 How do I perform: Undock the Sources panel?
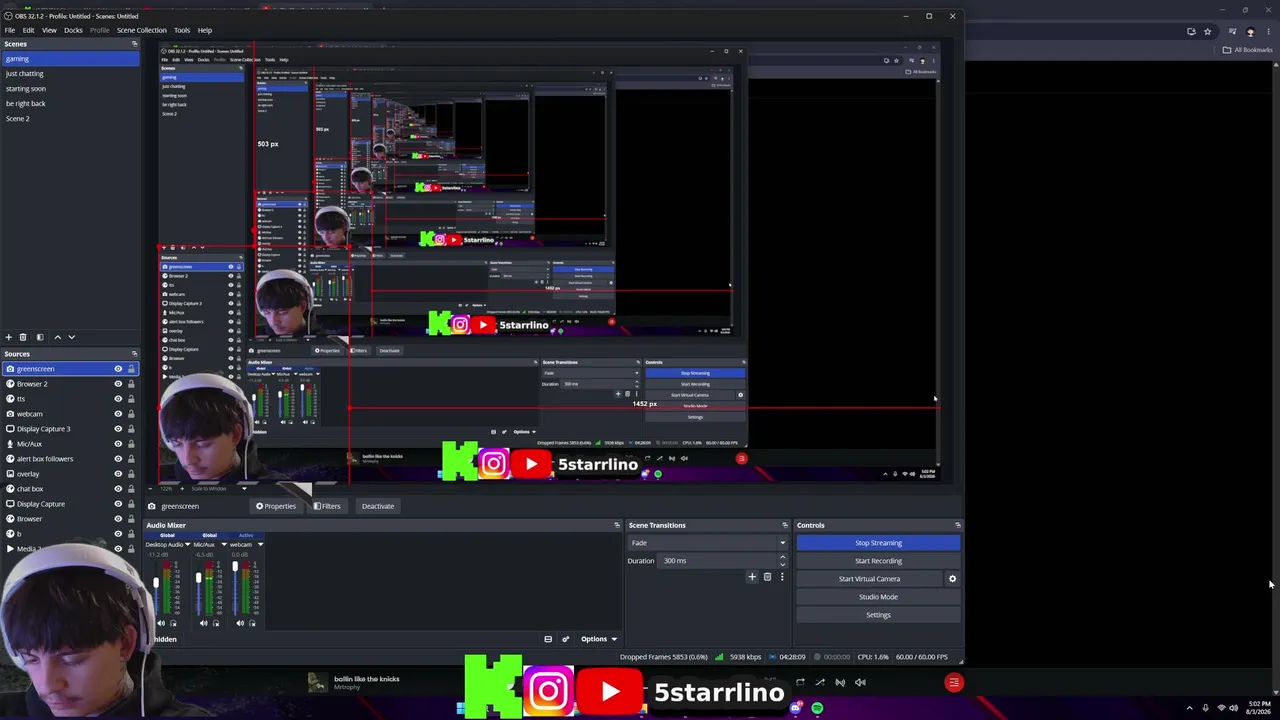click(134, 354)
